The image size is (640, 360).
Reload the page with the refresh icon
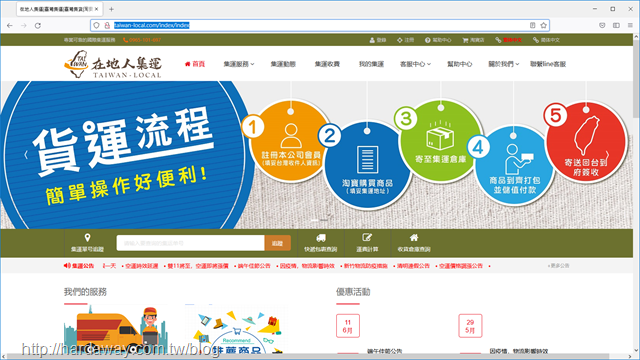click(x=38, y=25)
